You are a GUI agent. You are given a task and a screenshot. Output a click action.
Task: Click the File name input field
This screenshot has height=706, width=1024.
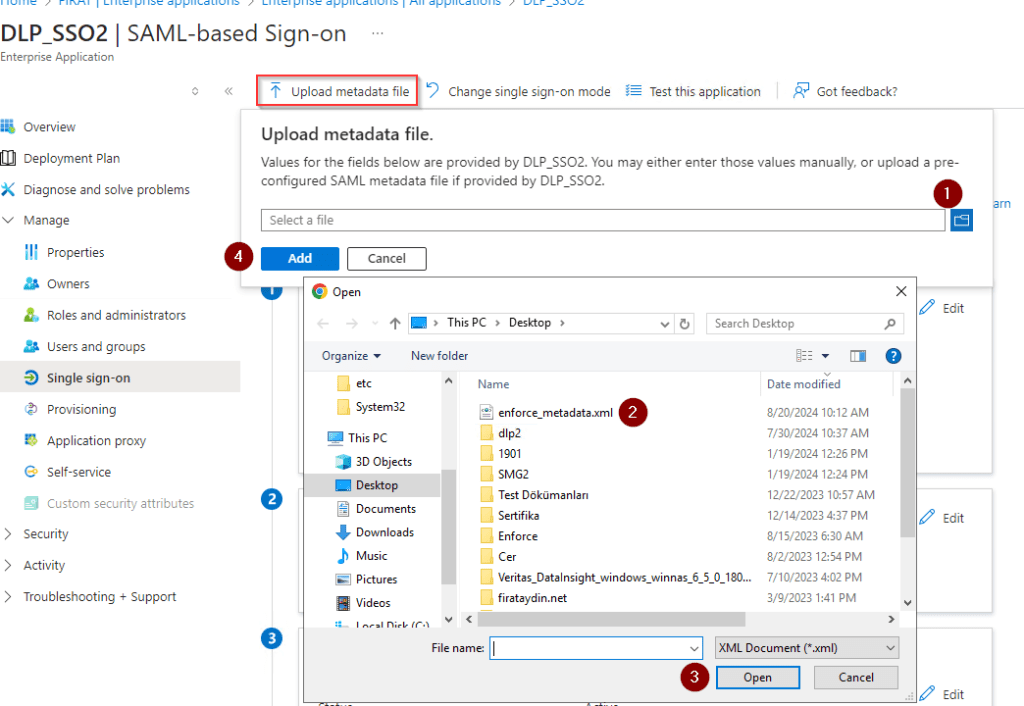click(590, 648)
